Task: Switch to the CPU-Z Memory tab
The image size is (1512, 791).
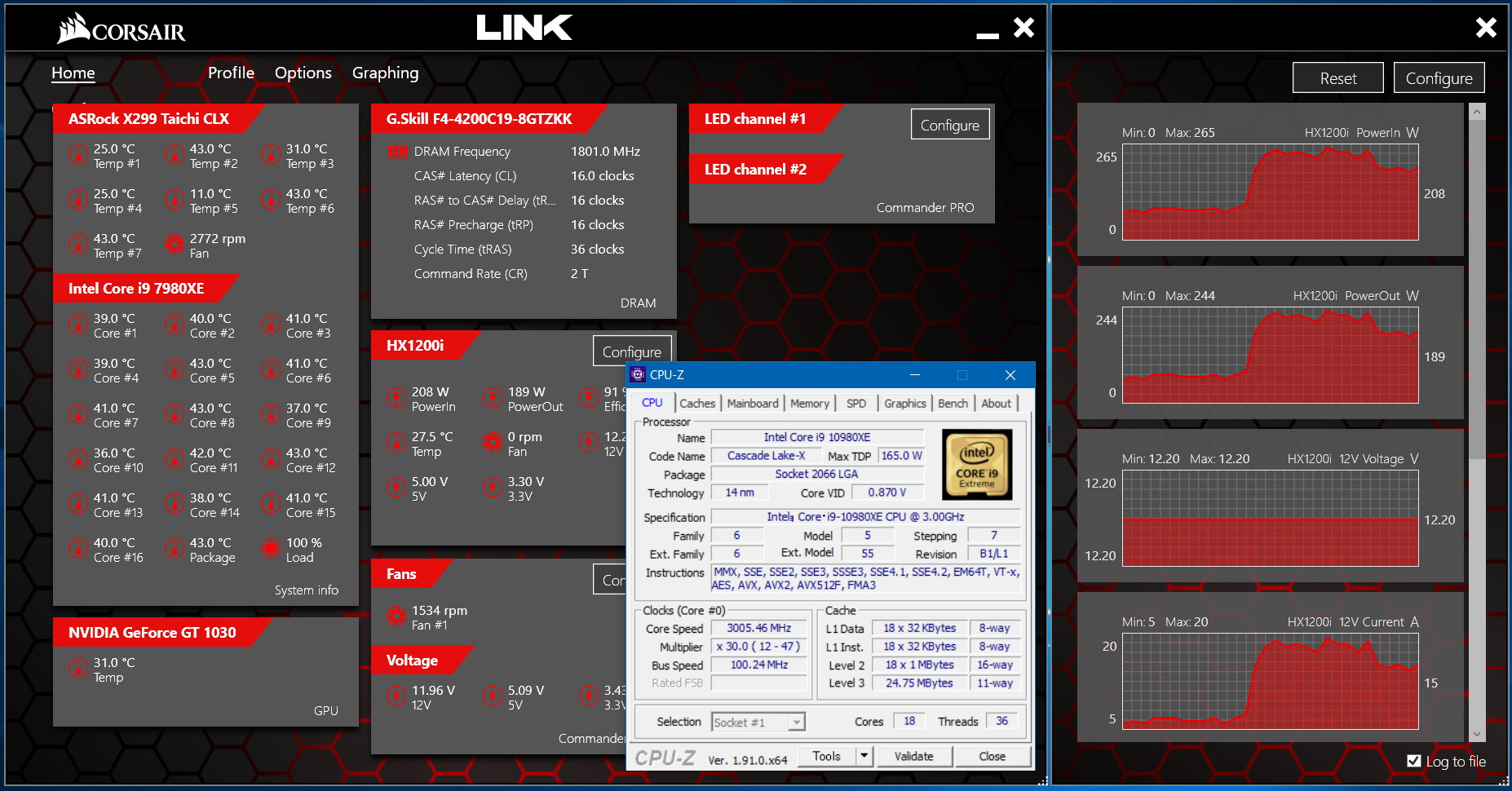Action: (810, 403)
